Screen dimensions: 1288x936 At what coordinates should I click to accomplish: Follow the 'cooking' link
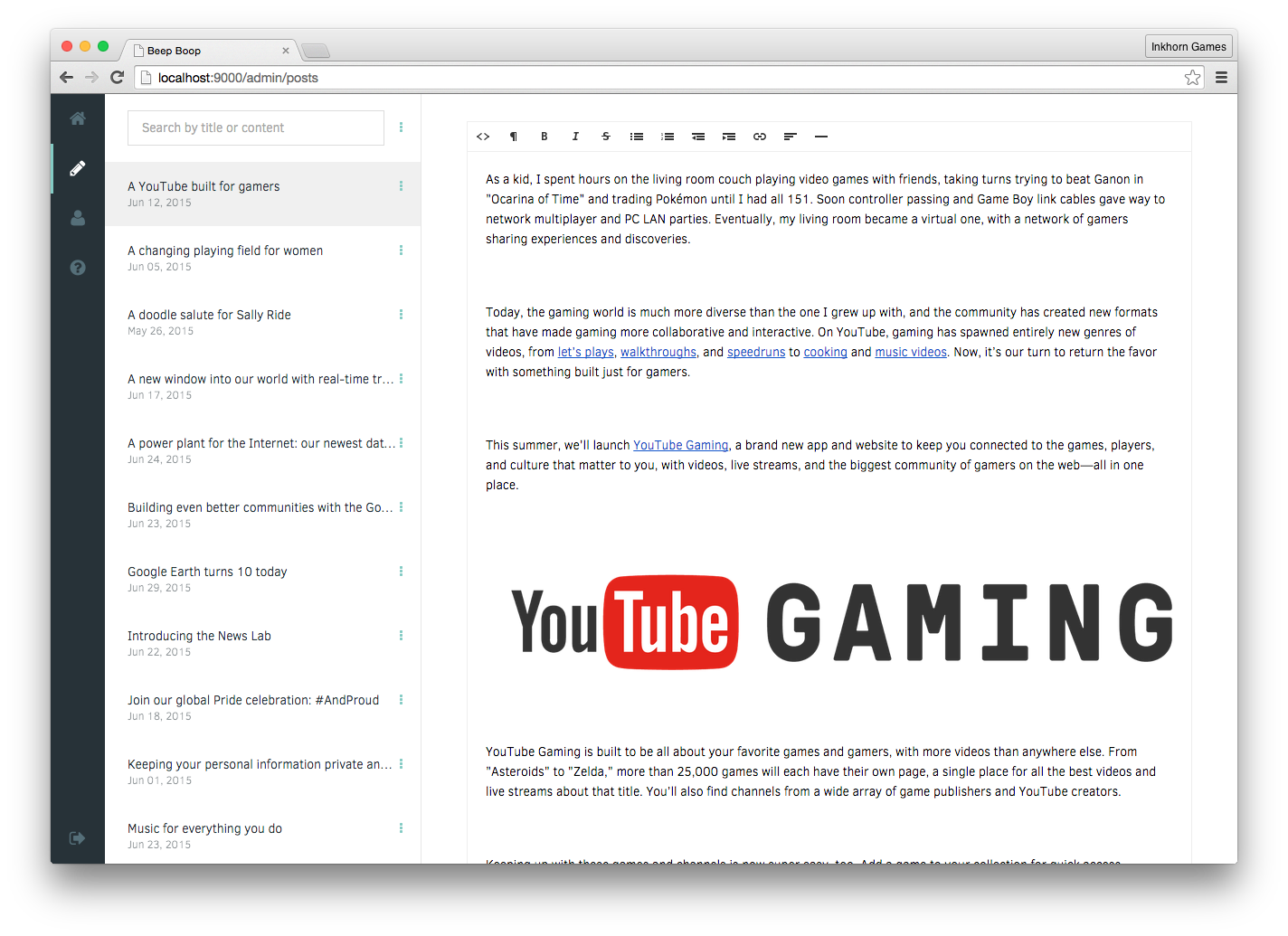pyautogui.click(x=826, y=353)
